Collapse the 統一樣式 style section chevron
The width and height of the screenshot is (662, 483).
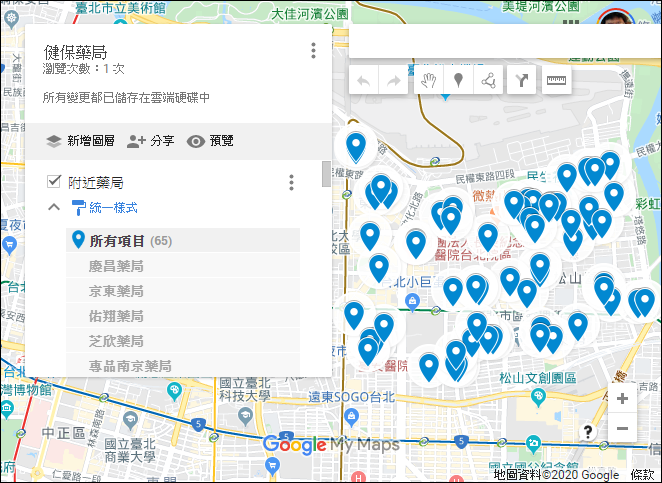click(54, 207)
